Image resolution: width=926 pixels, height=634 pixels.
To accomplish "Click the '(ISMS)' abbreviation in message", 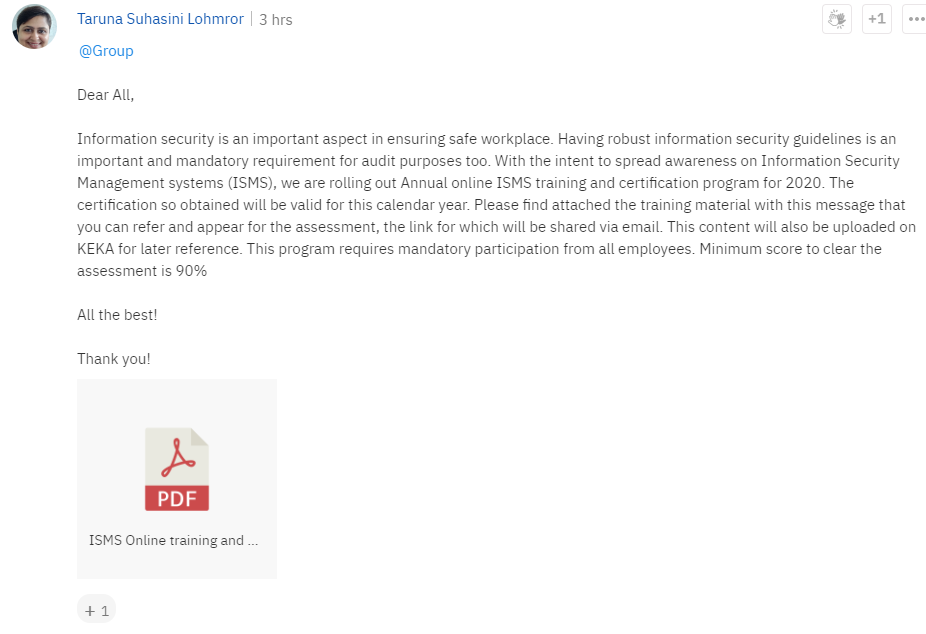I will [253, 183].
